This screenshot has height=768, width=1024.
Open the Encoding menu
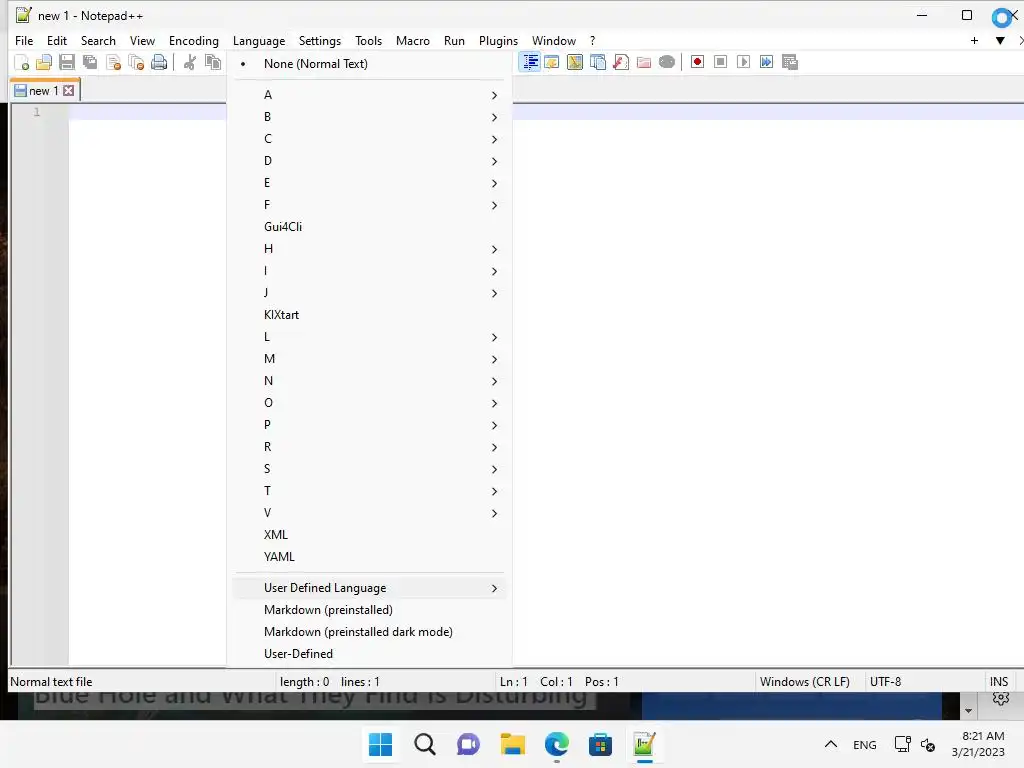pyautogui.click(x=194, y=40)
